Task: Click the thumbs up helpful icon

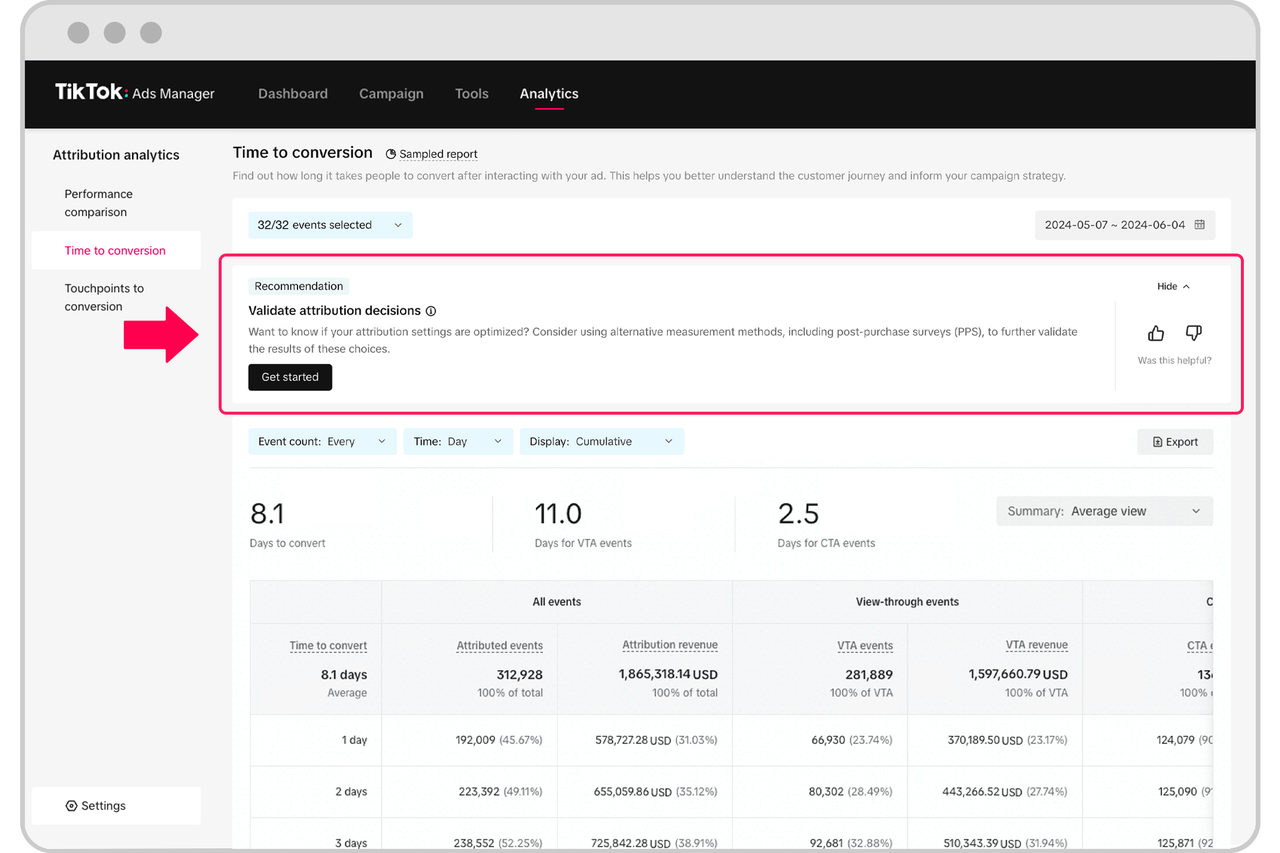Action: (x=1156, y=333)
